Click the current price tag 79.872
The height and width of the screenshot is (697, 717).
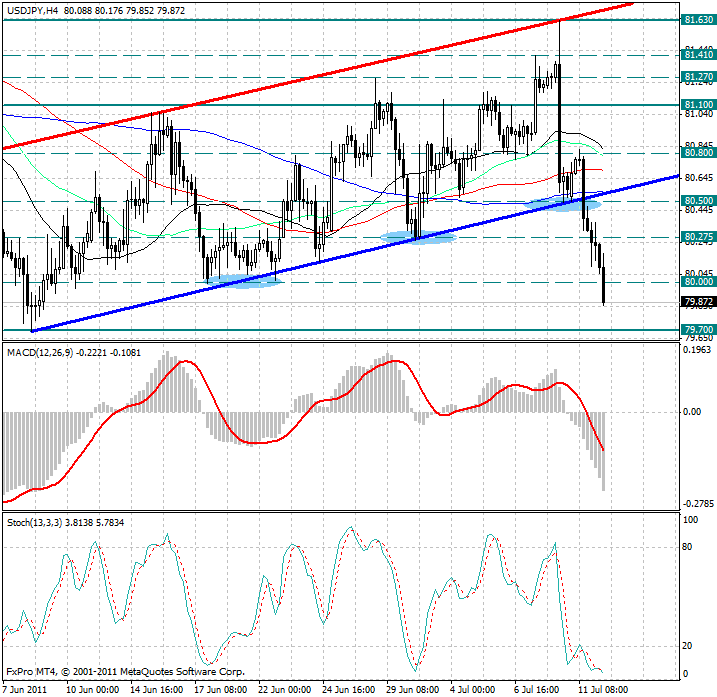697,301
